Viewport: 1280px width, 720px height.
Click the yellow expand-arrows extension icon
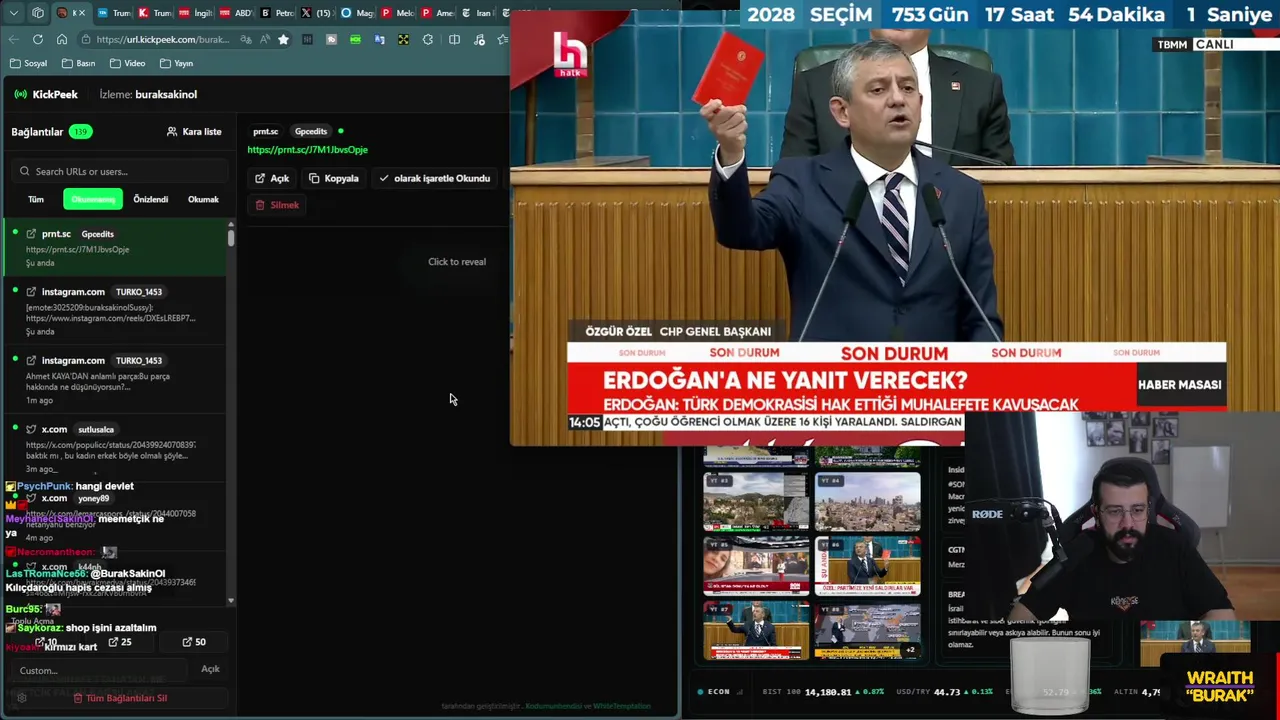tap(403, 39)
